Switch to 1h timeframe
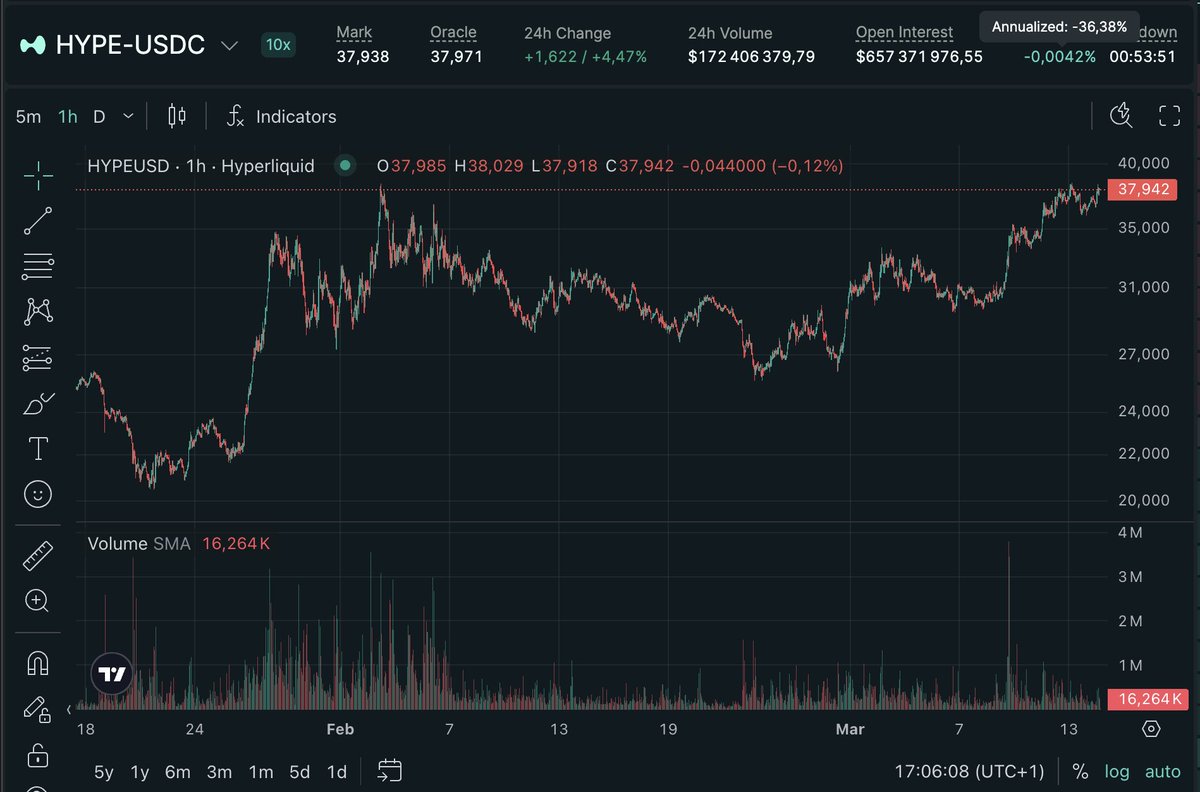This screenshot has height=792, width=1200. [x=67, y=116]
